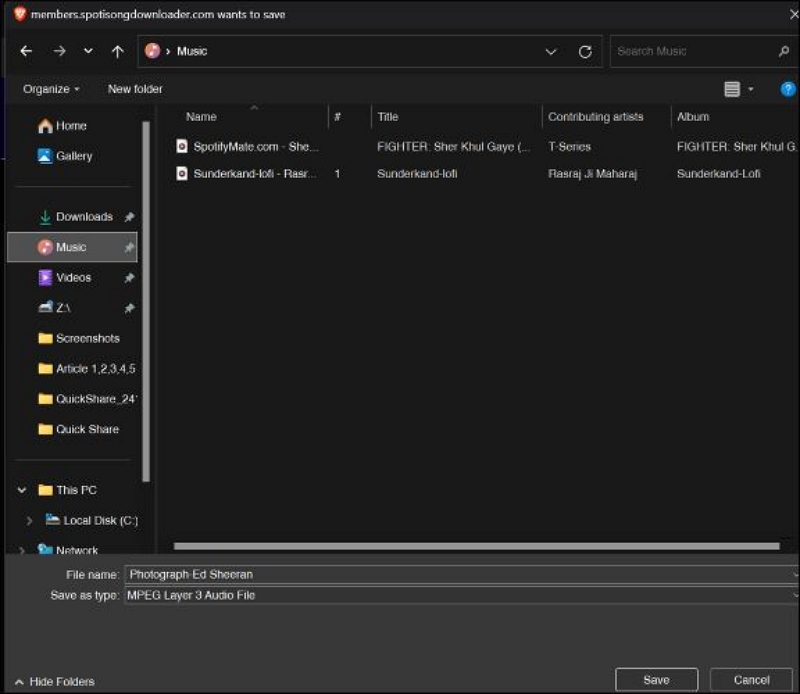Screen dimensions: 800x694
Task: Go back with the left arrow
Action: pyautogui.click(x=27, y=51)
